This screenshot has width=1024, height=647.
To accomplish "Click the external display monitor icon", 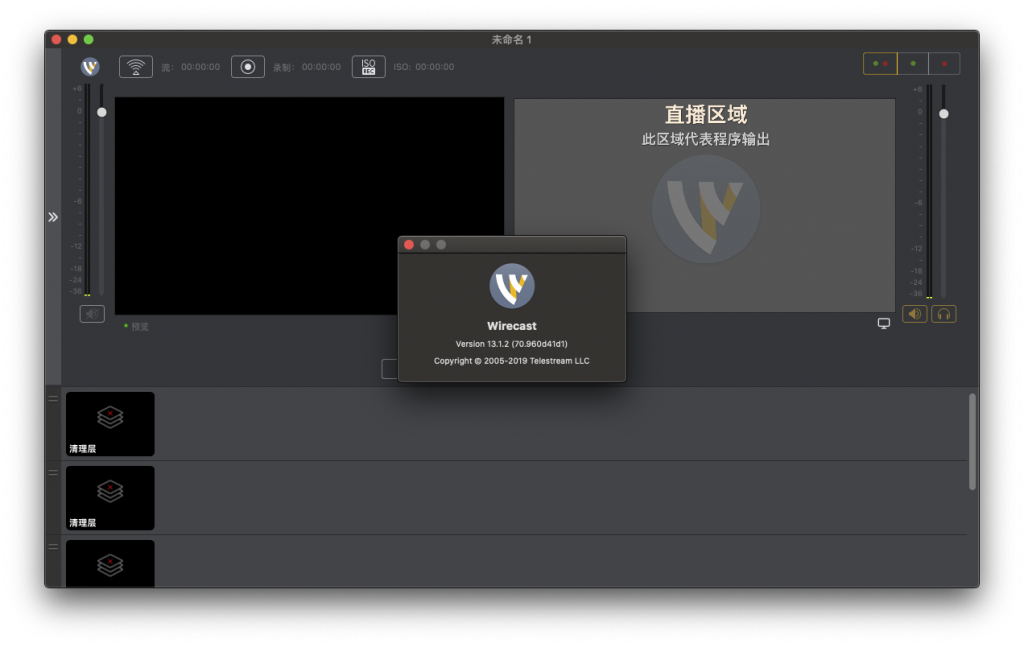I will 884,323.
